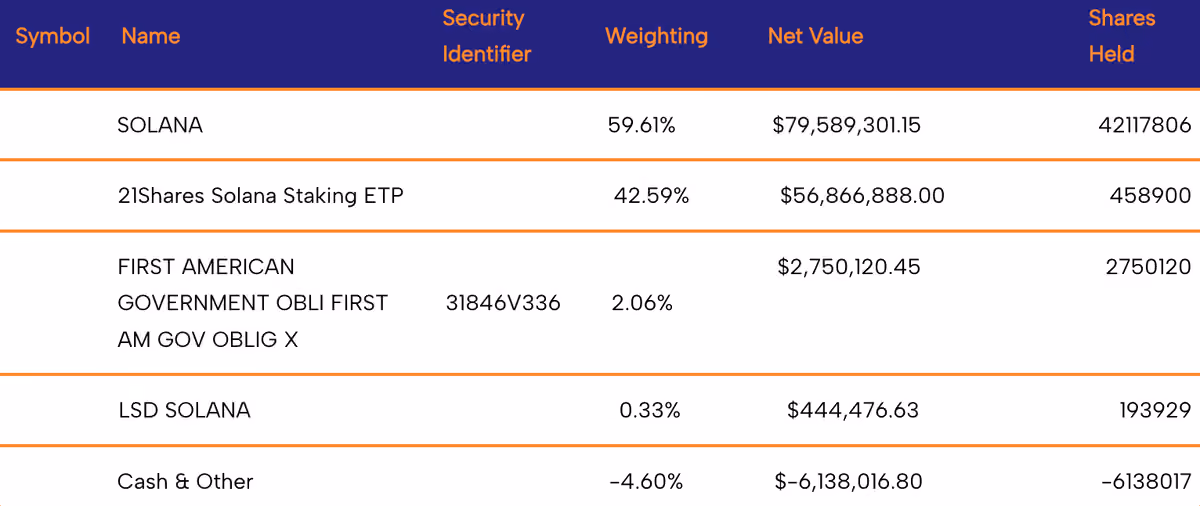The width and height of the screenshot is (1200, 506).
Task: Click the Net Value column header
Action: click(x=815, y=36)
